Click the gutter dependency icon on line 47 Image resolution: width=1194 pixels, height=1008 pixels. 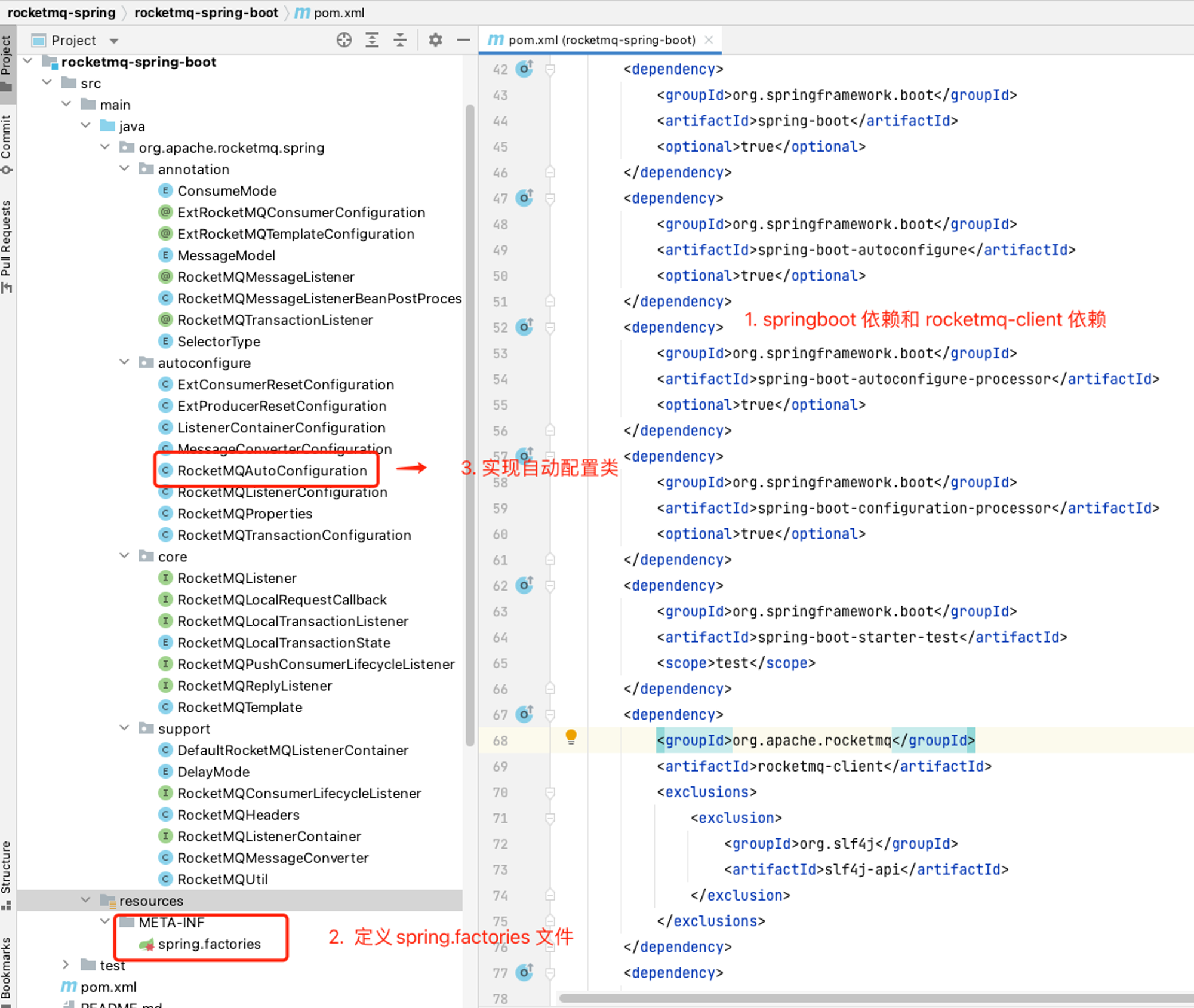(x=524, y=198)
